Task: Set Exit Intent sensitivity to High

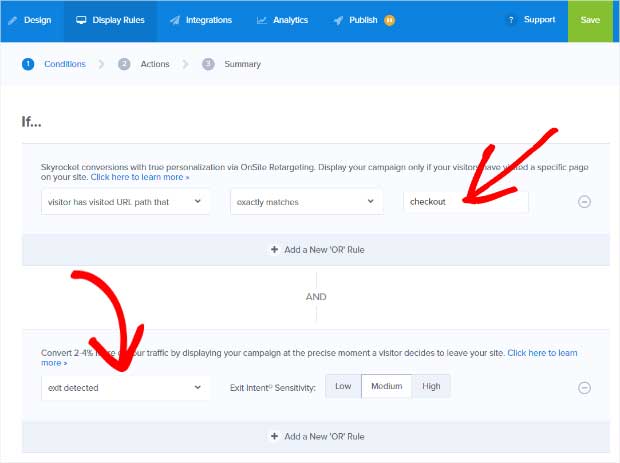Action: (431, 387)
